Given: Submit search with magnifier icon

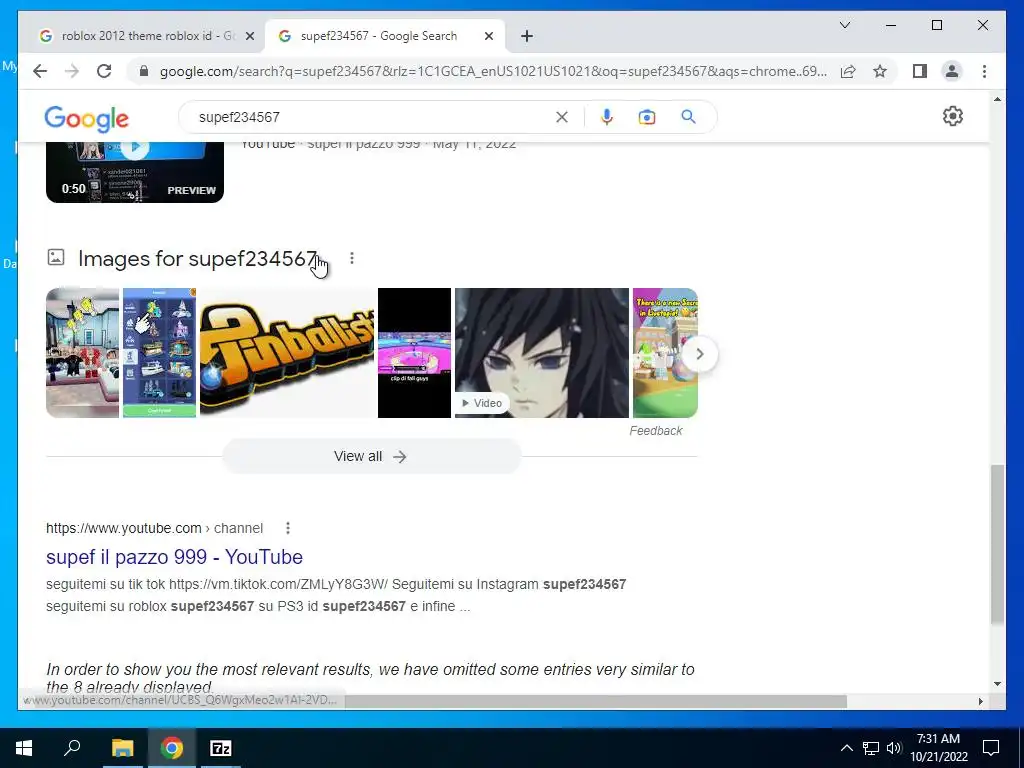Looking at the screenshot, I should pos(688,117).
